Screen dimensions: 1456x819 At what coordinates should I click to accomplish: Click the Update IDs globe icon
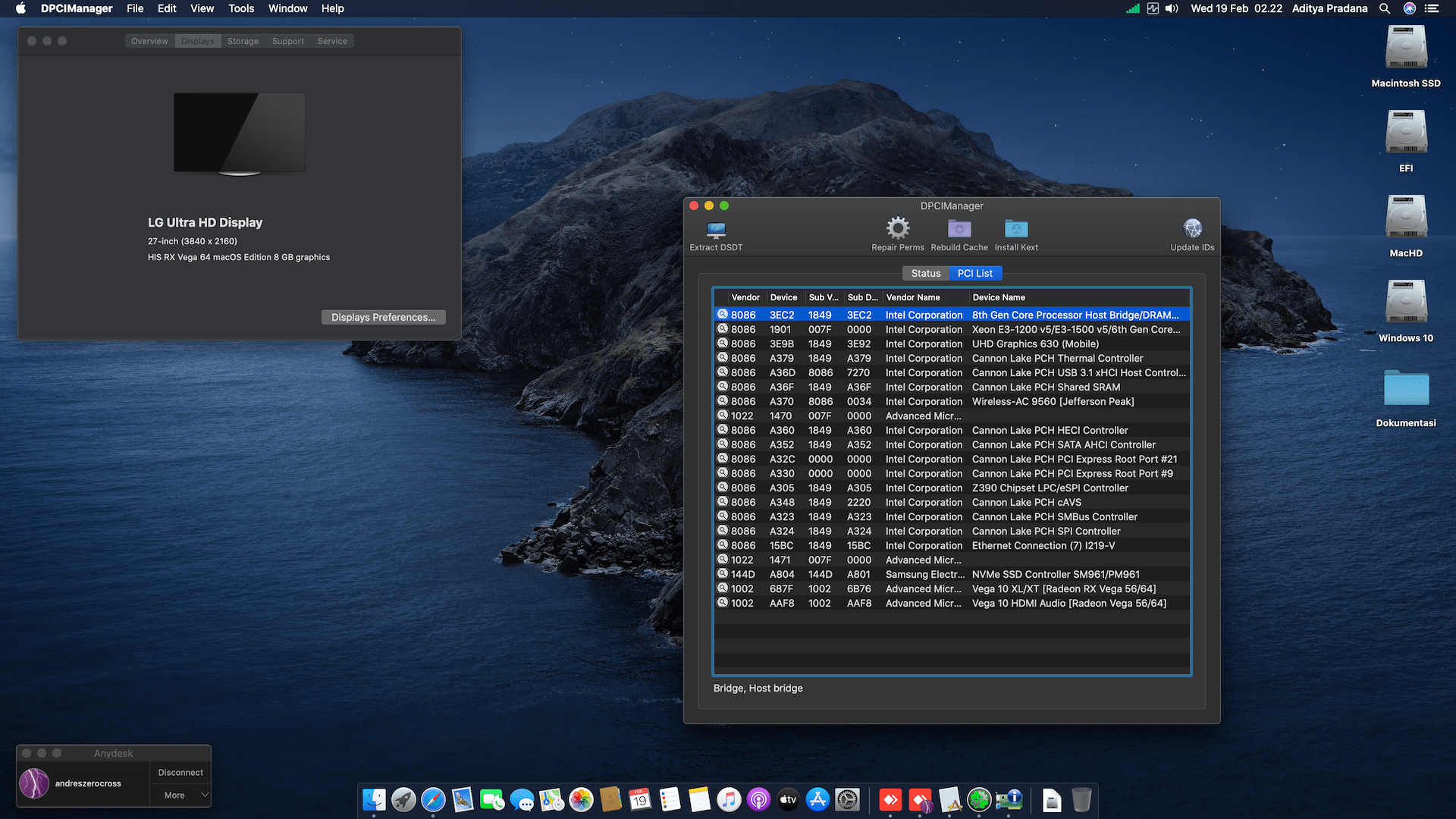pyautogui.click(x=1192, y=228)
